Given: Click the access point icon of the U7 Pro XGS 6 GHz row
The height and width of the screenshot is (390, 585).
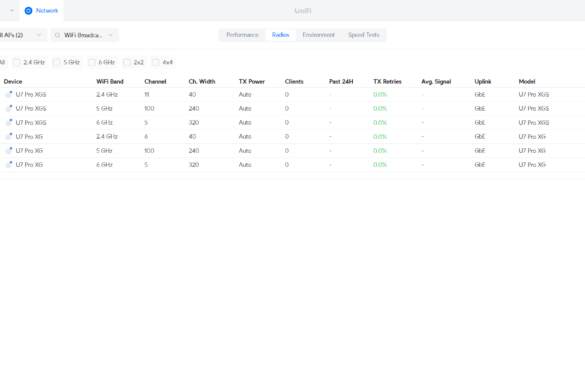Looking at the screenshot, I should pyautogui.click(x=9, y=122).
